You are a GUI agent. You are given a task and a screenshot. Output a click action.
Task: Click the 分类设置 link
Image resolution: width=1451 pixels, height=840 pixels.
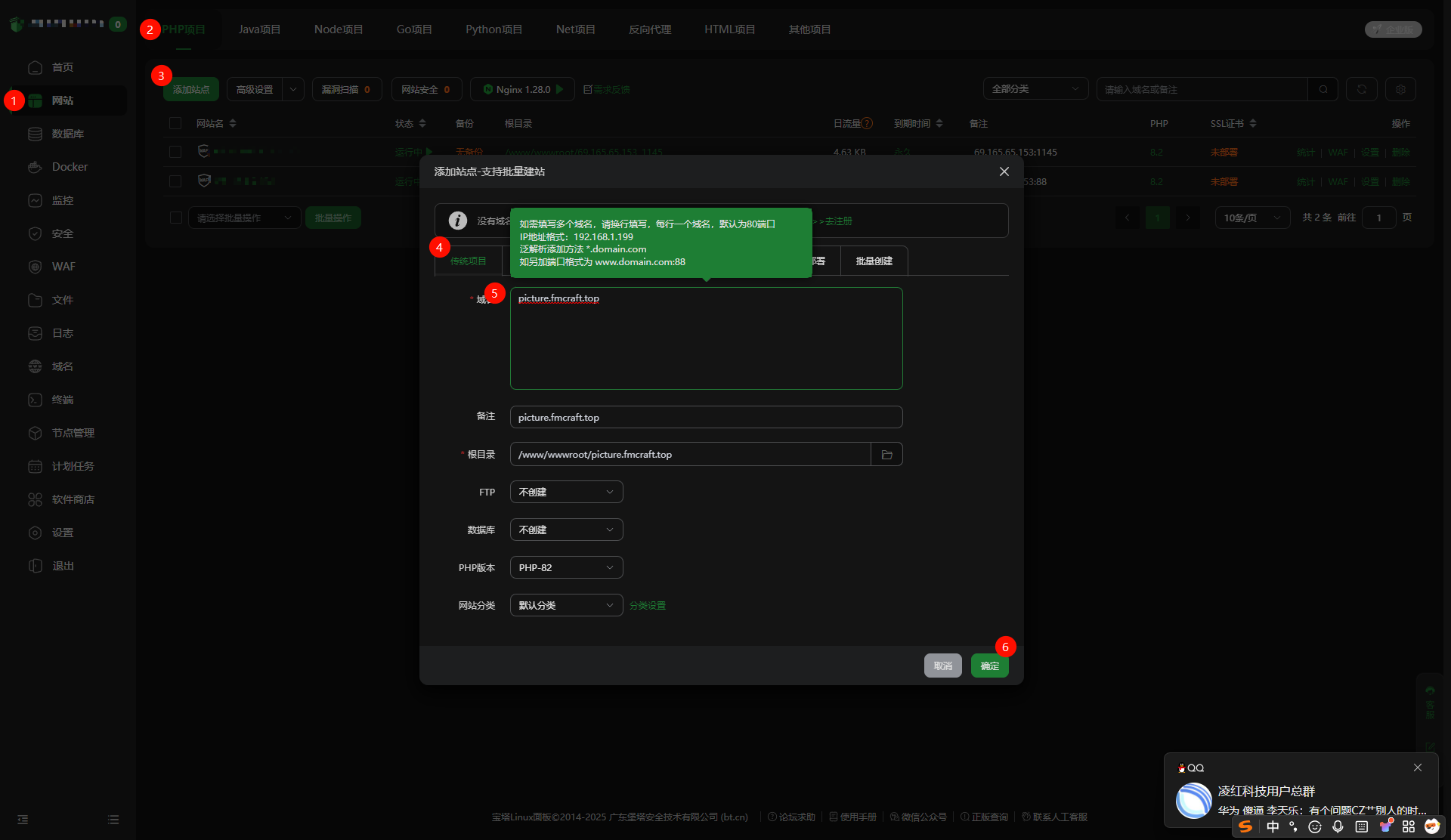click(647, 606)
